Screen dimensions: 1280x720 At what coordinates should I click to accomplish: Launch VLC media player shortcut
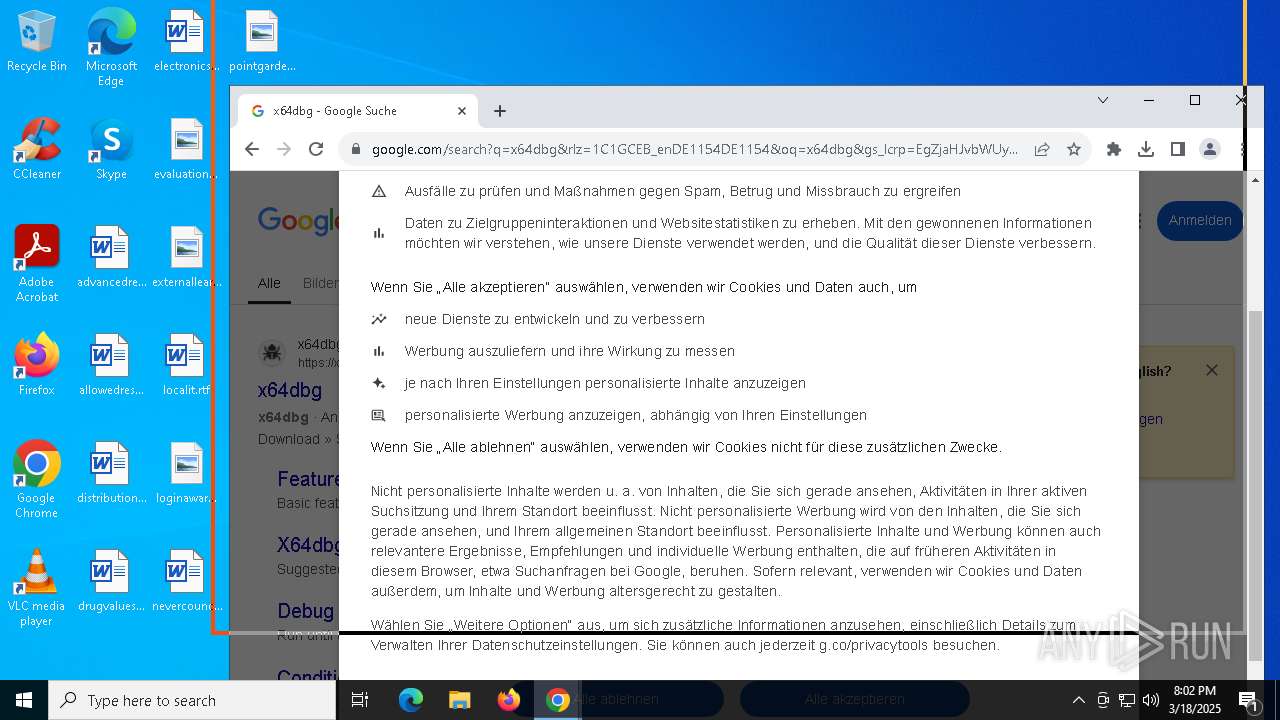coord(37,587)
